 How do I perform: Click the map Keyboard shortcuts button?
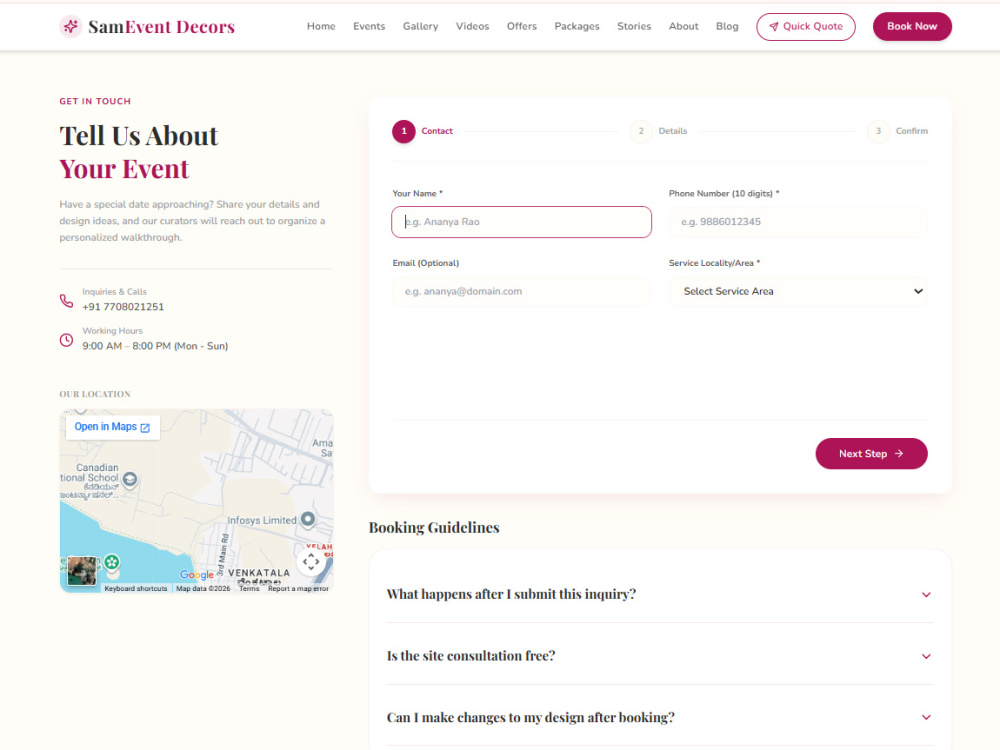136,589
